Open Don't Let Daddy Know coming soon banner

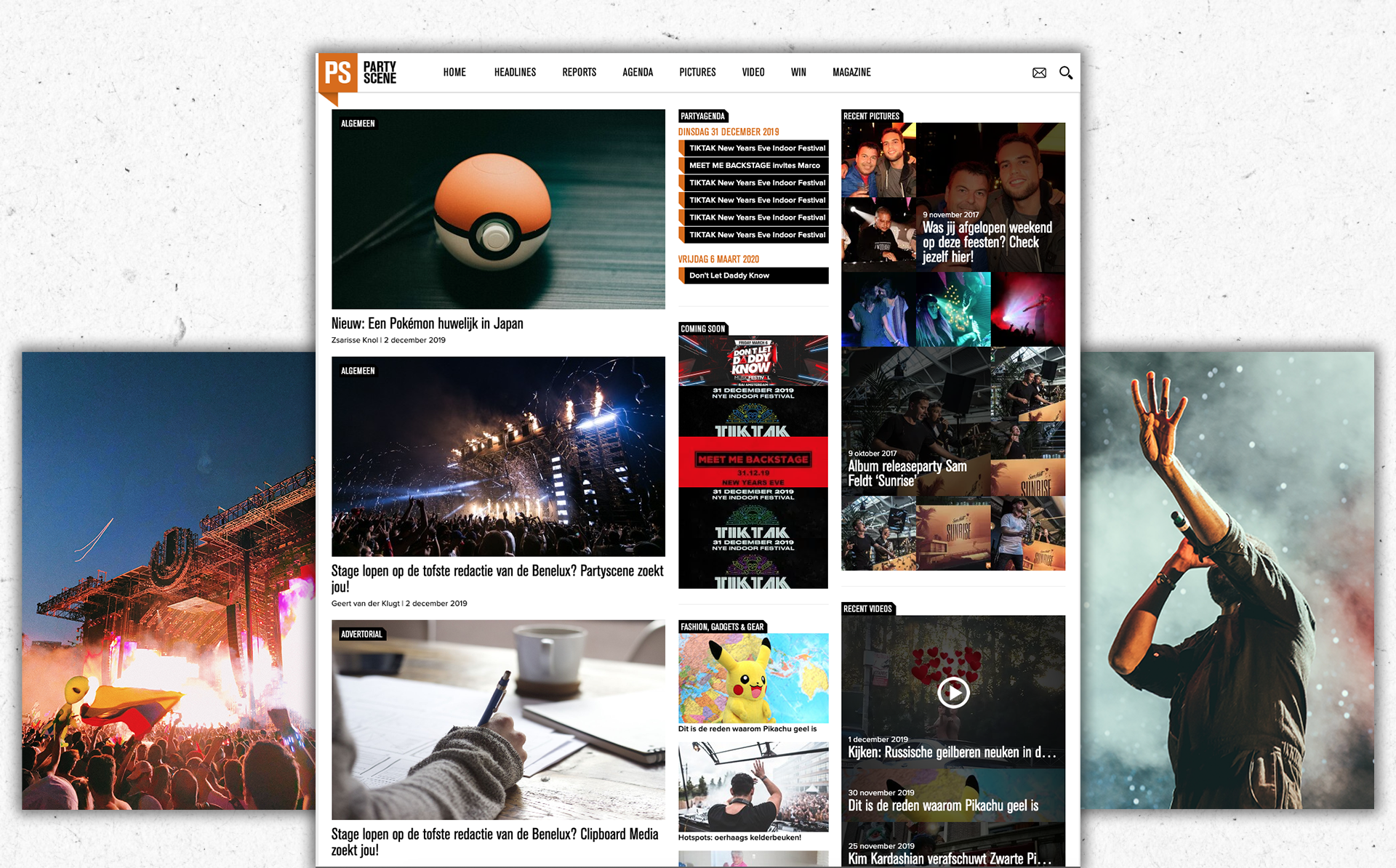(753, 361)
